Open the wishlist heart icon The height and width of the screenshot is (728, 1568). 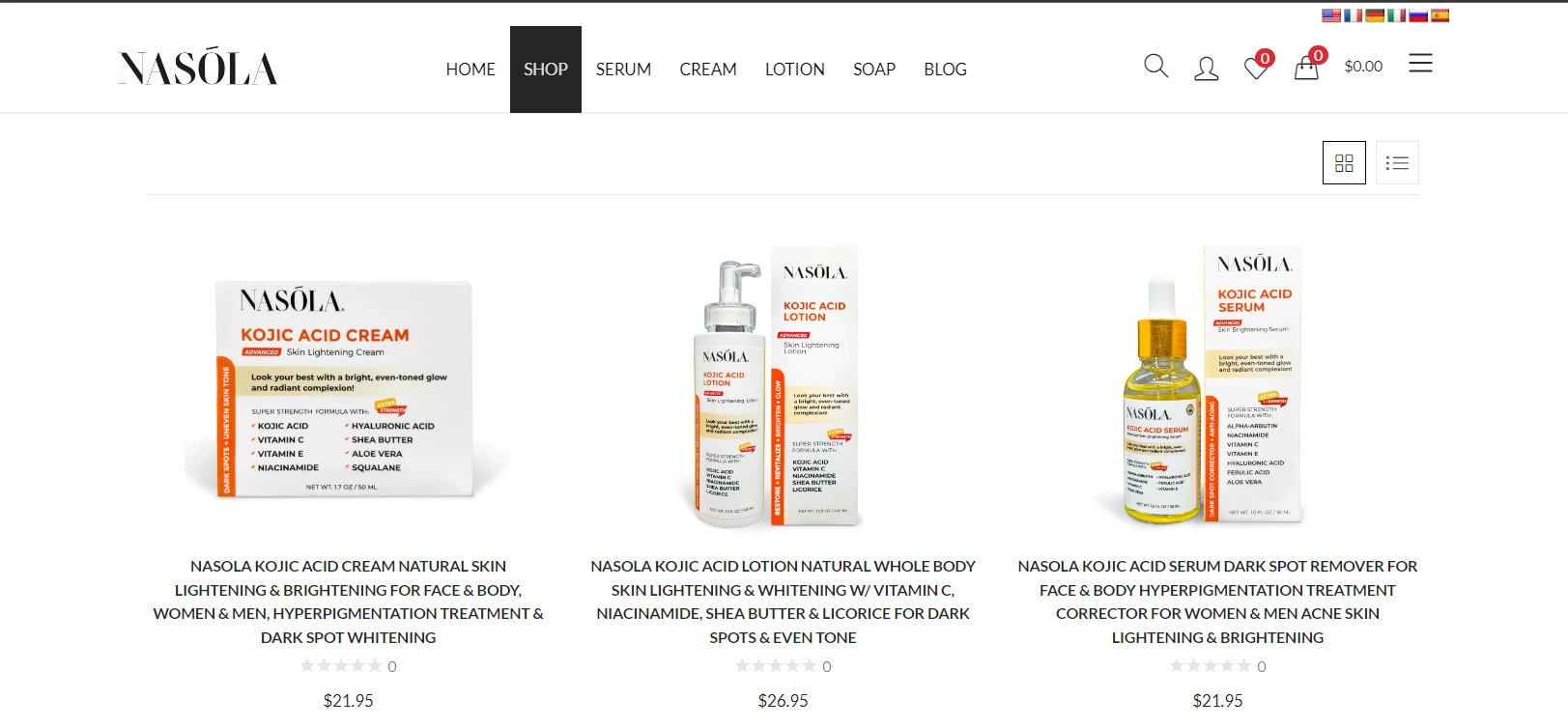point(1256,68)
